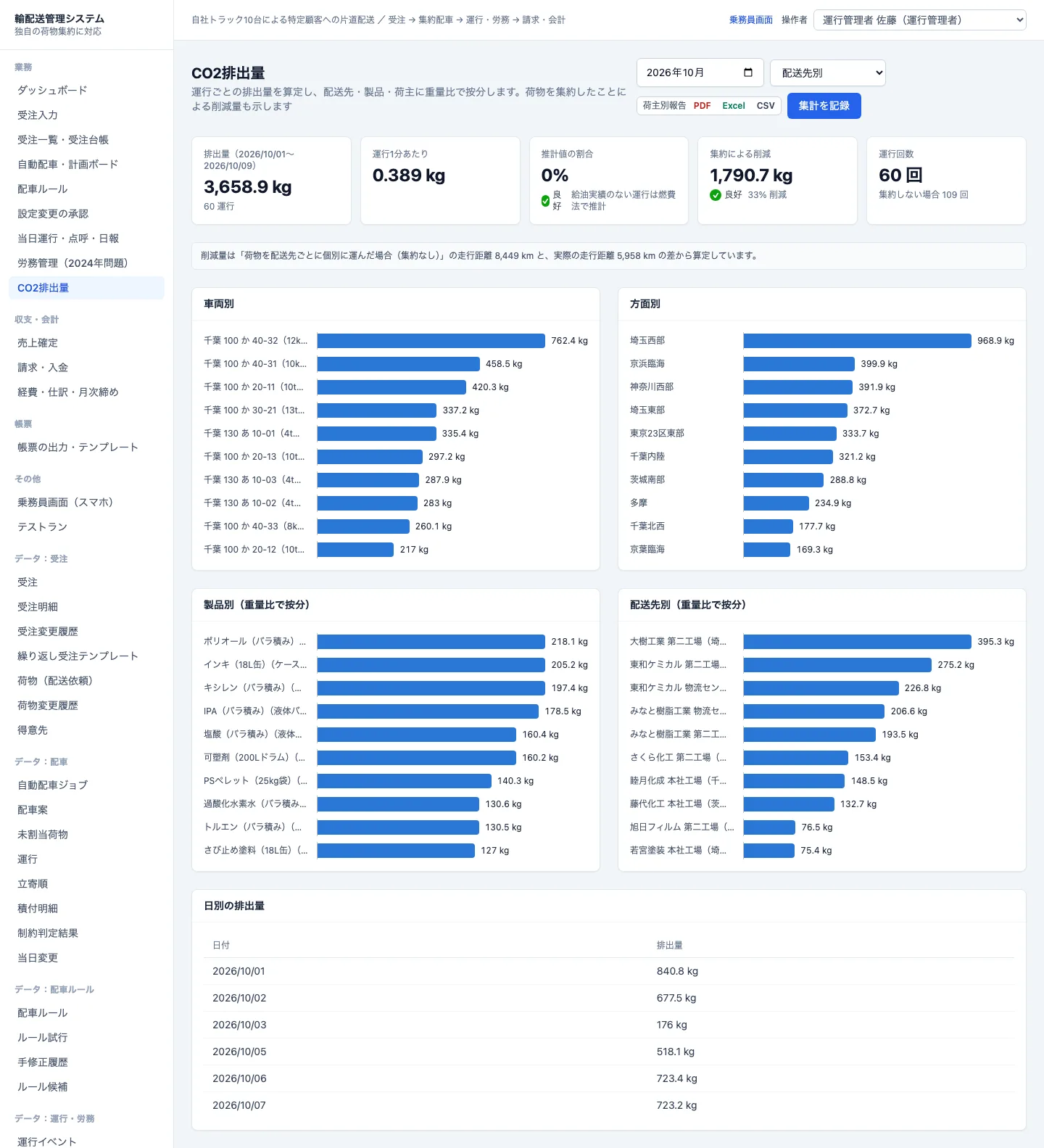Click the 日付 column header
This screenshot has width=1044, height=1148.
pos(221,946)
